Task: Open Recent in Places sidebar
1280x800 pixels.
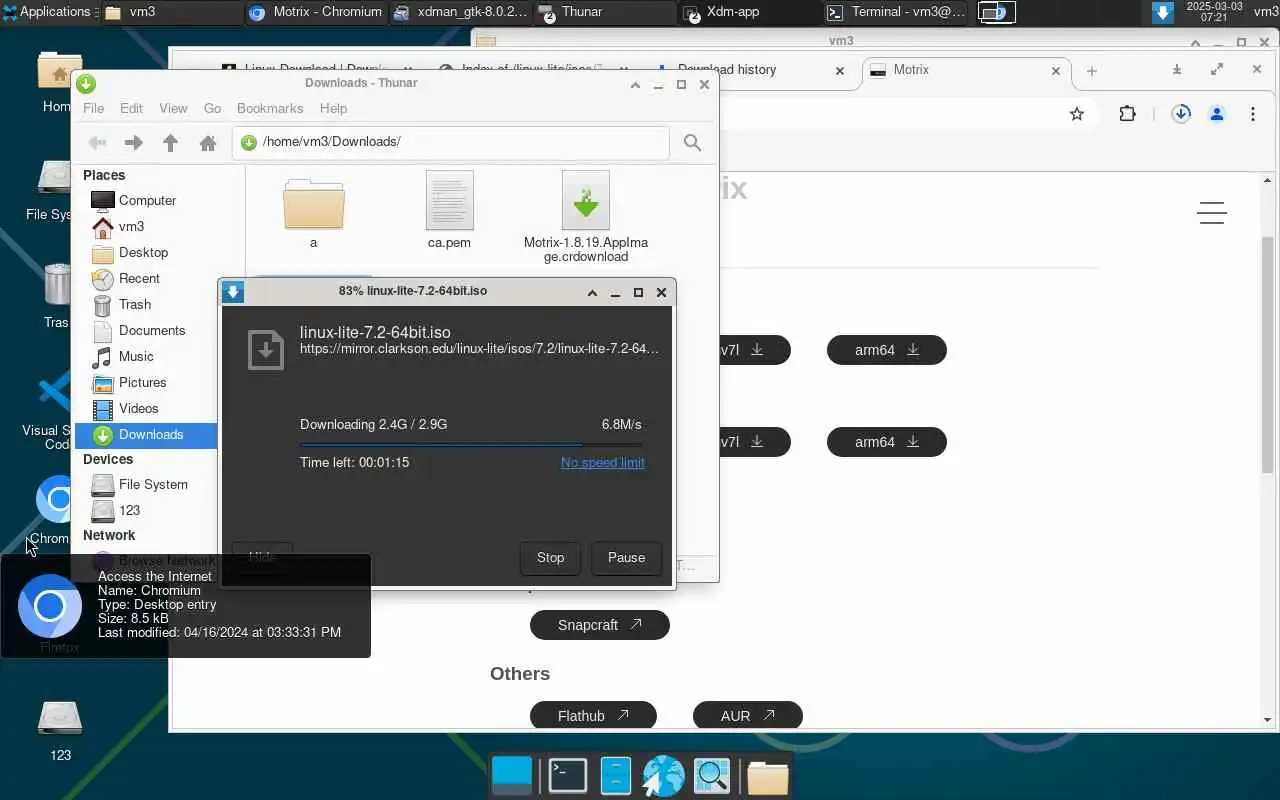Action: coord(139,278)
